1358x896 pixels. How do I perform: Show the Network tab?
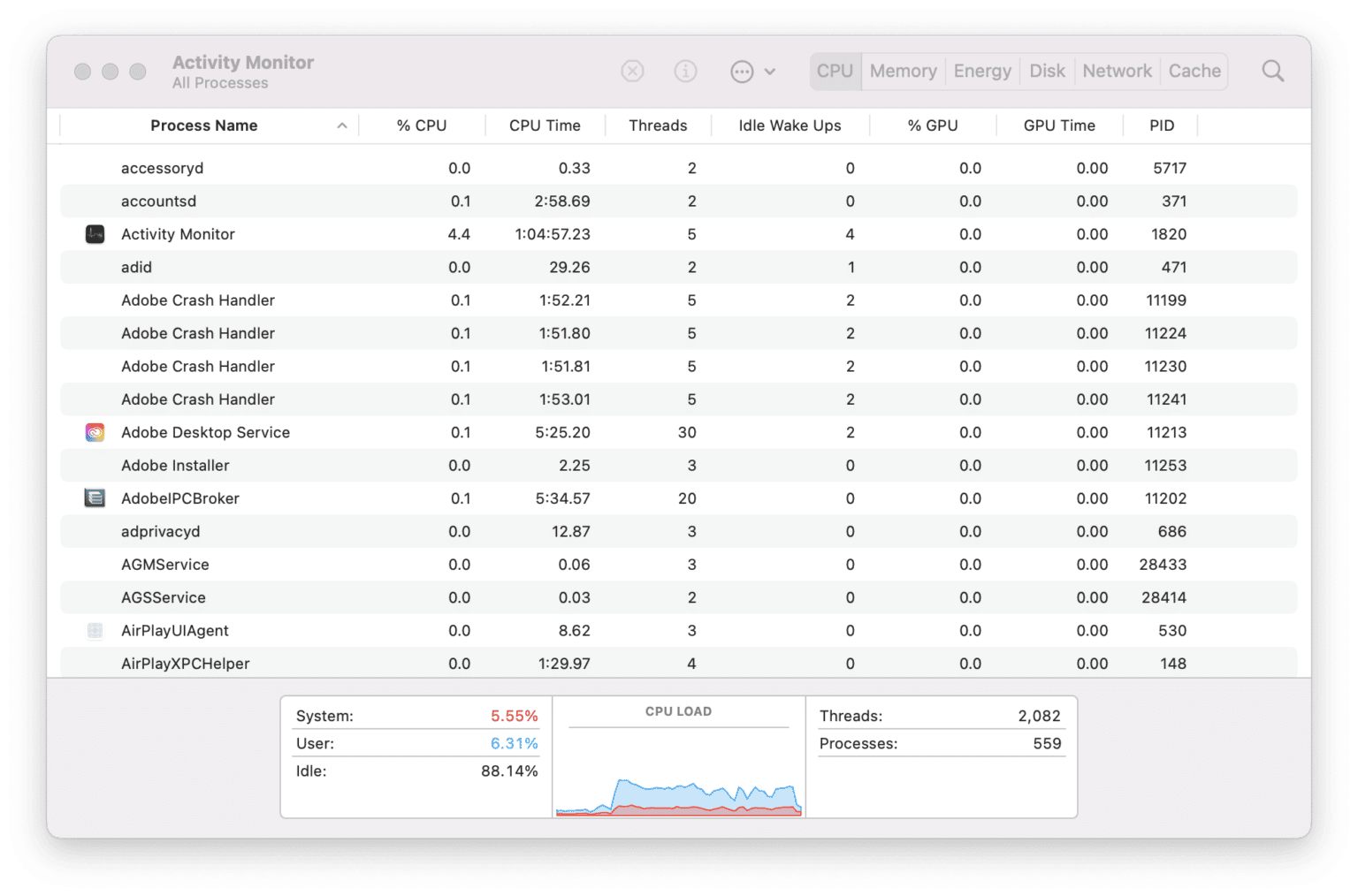point(1117,71)
